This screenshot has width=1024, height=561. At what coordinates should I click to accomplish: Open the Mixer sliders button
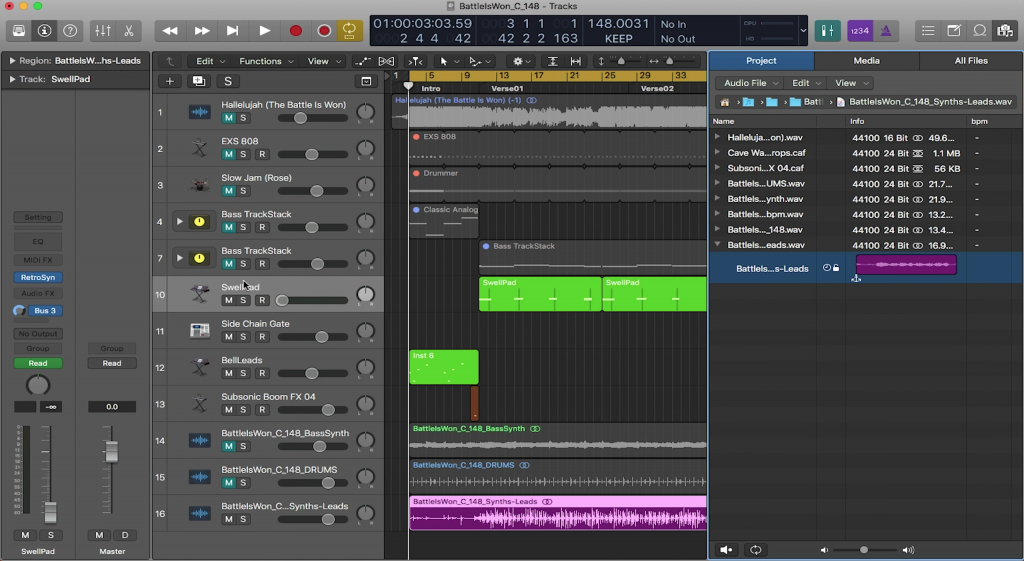pyautogui.click(x=103, y=31)
